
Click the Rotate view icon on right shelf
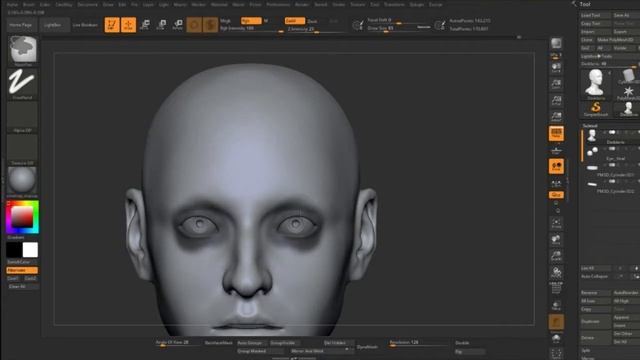[x=556, y=273]
